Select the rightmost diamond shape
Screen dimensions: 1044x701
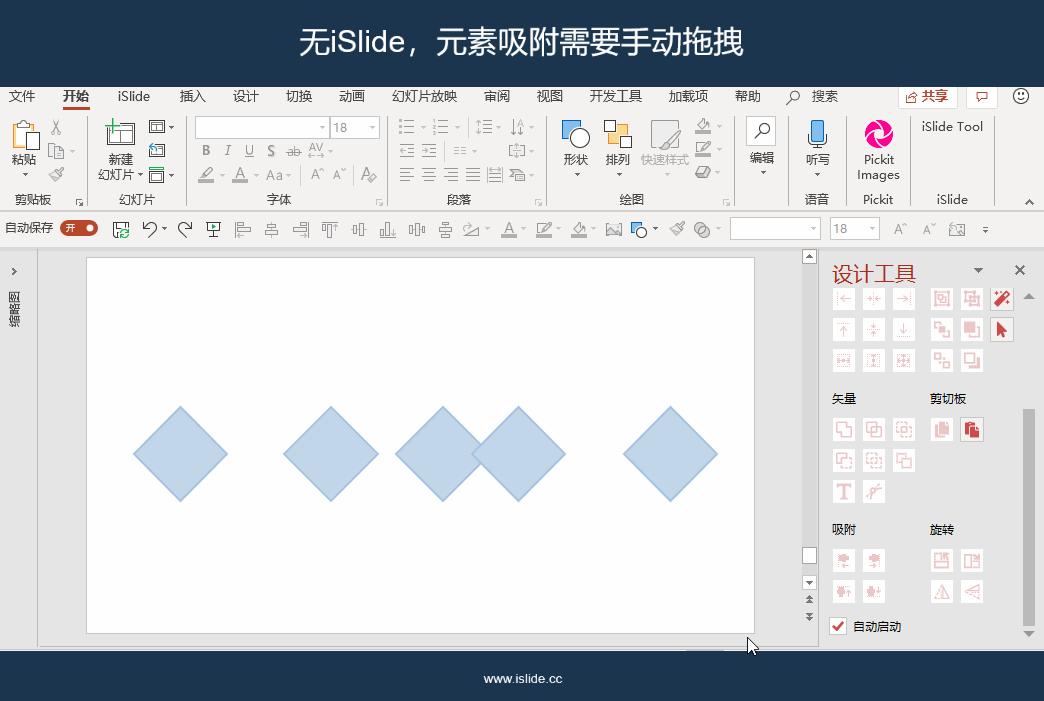point(670,453)
